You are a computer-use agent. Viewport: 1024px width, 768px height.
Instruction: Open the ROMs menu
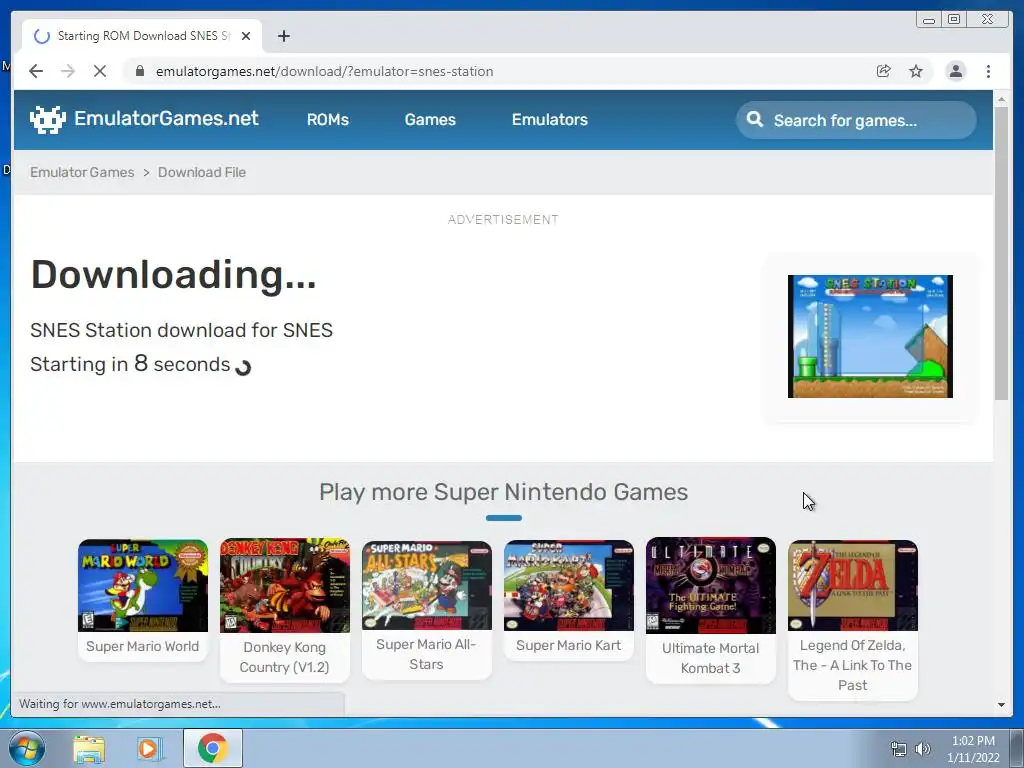(x=328, y=120)
